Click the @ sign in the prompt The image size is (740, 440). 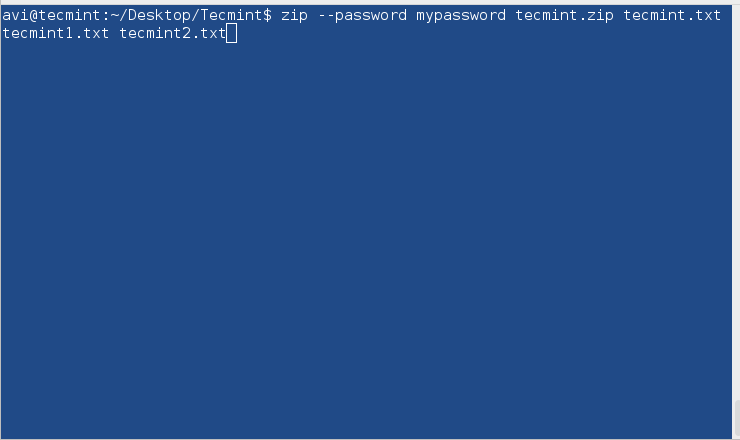[x=33, y=16]
